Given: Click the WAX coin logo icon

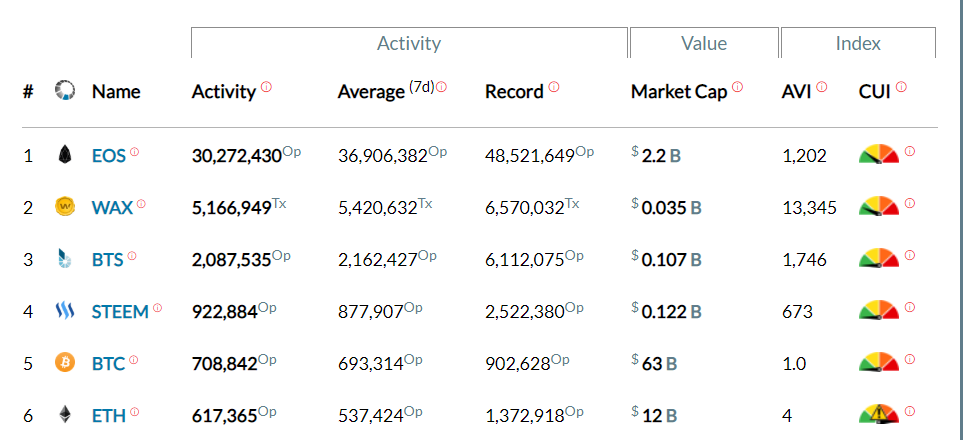Looking at the screenshot, I should tap(65, 207).
